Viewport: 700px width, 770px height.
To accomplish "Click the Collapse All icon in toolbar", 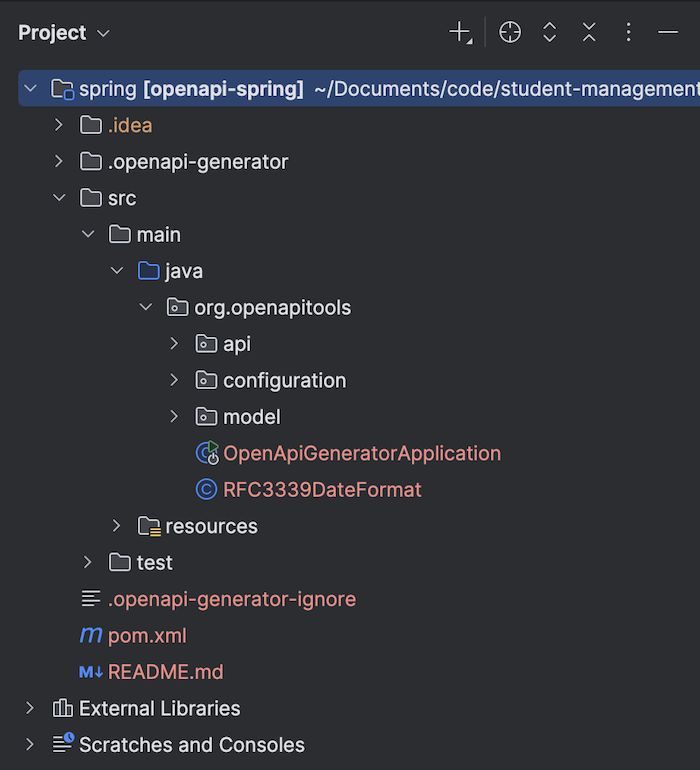I will 589,33.
